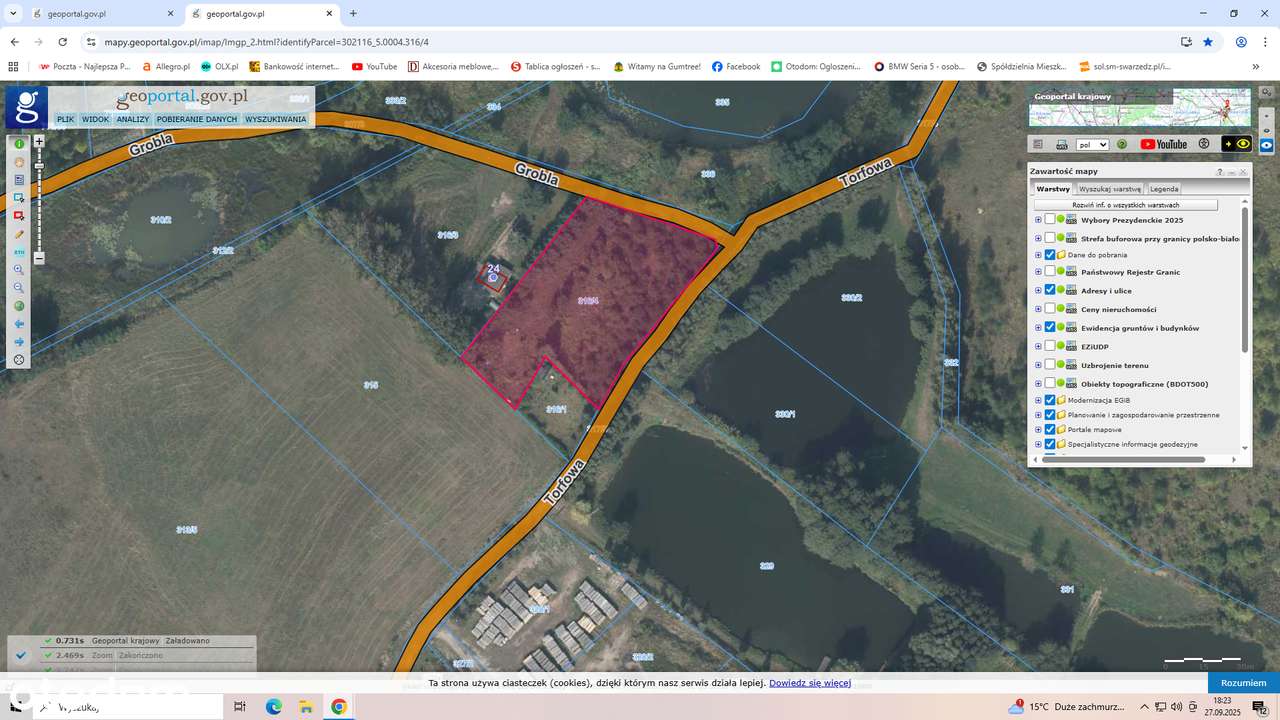
Task: Open the ANALIZY menu
Action: (x=132, y=119)
